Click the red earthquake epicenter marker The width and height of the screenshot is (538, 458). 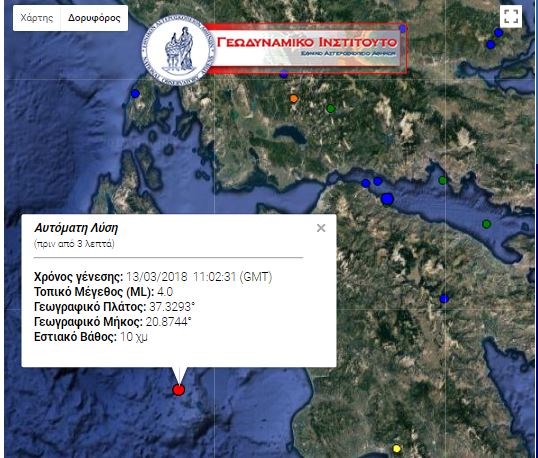pos(178,390)
